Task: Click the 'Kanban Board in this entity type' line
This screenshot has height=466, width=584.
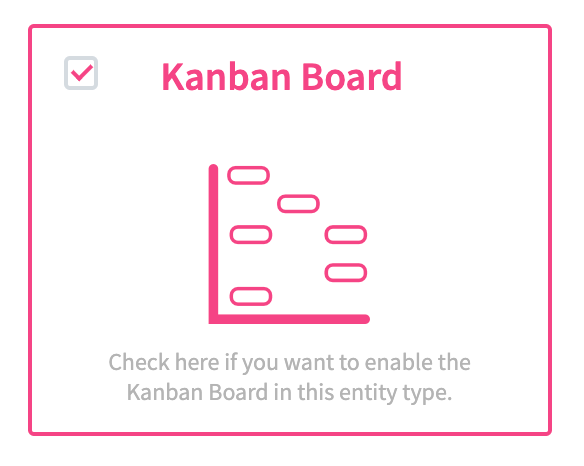Action: pos(289,392)
